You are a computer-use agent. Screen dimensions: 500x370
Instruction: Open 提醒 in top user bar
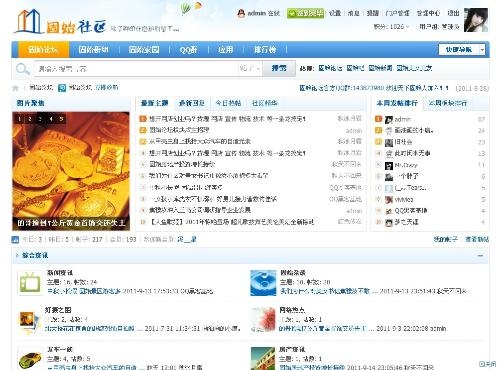coord(372,13)
